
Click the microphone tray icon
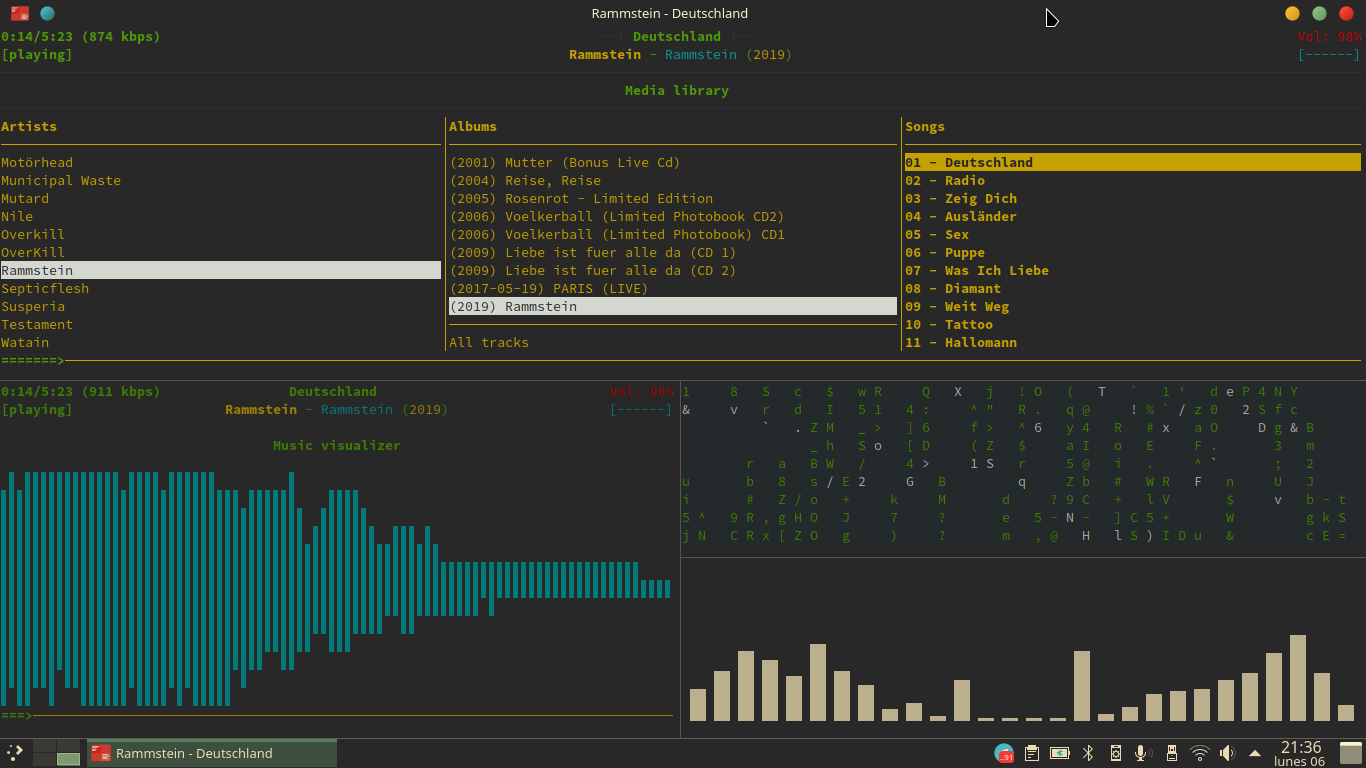(x=1143, y=753)
